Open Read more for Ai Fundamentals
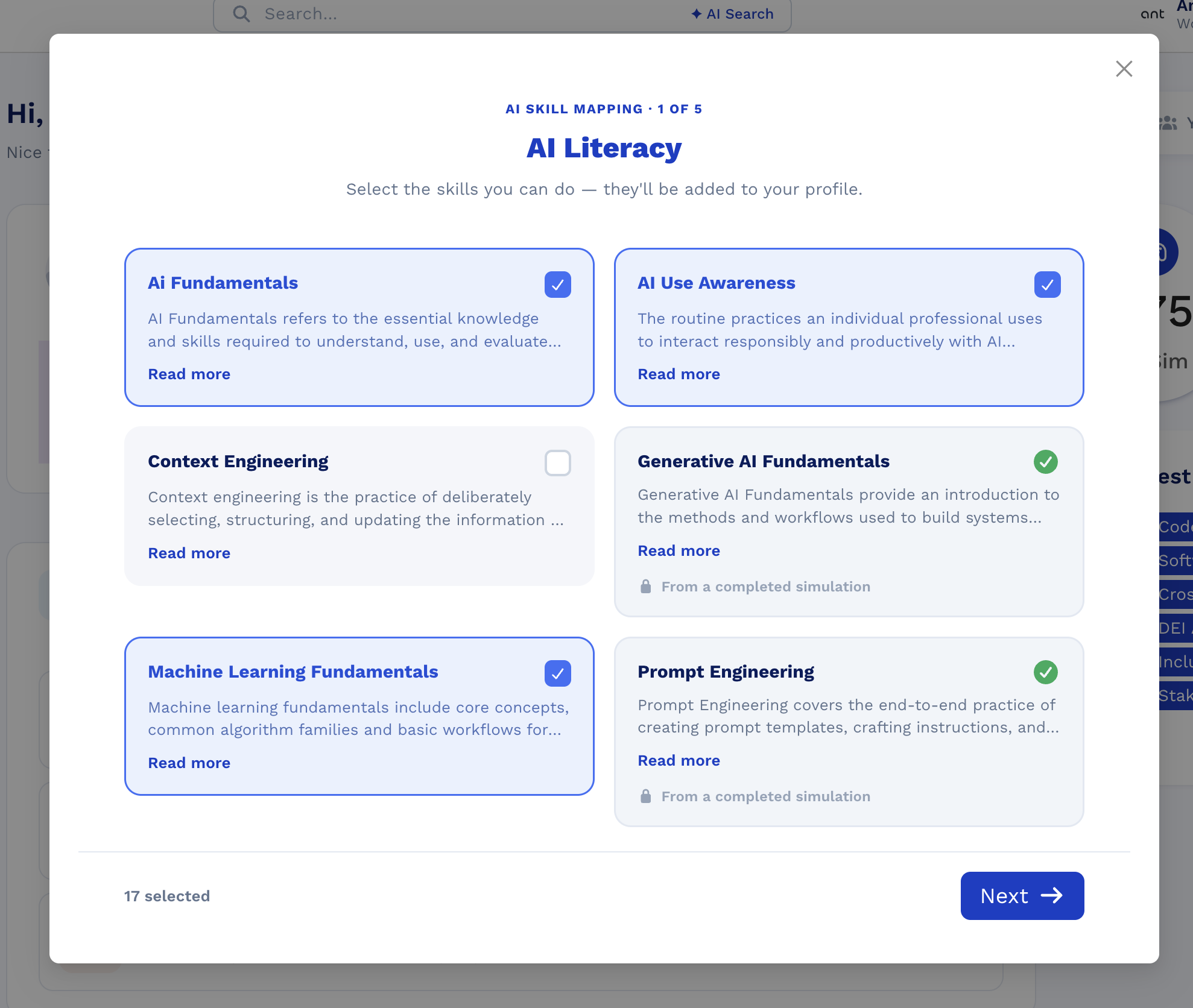Image resolution: width=1193 pixels, height=1008 pixels. (189, 374)
